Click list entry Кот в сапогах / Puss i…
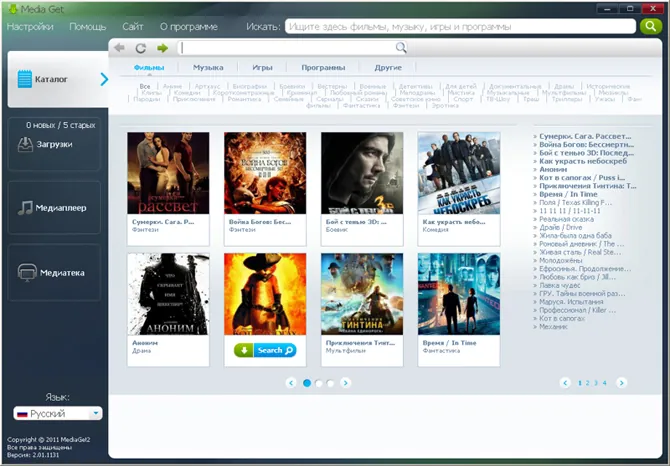The image size is (670, 466). click(582, 178)
